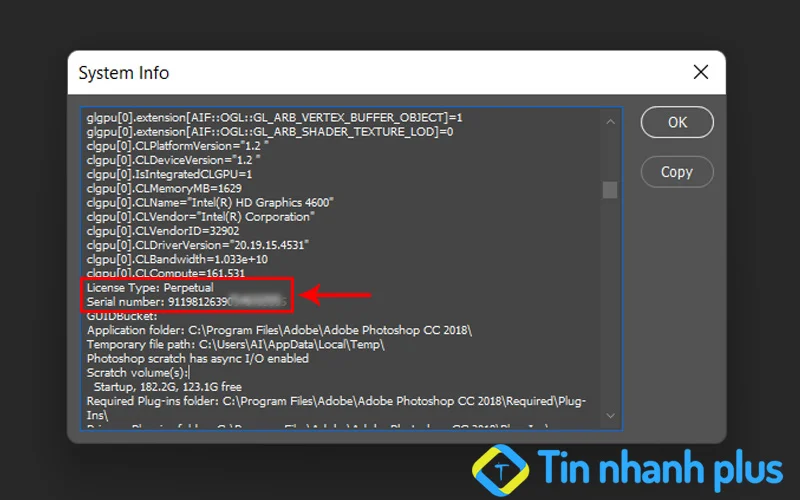
Task: Click the CLDriverVersion line
Action: click(x=198, y=245)
